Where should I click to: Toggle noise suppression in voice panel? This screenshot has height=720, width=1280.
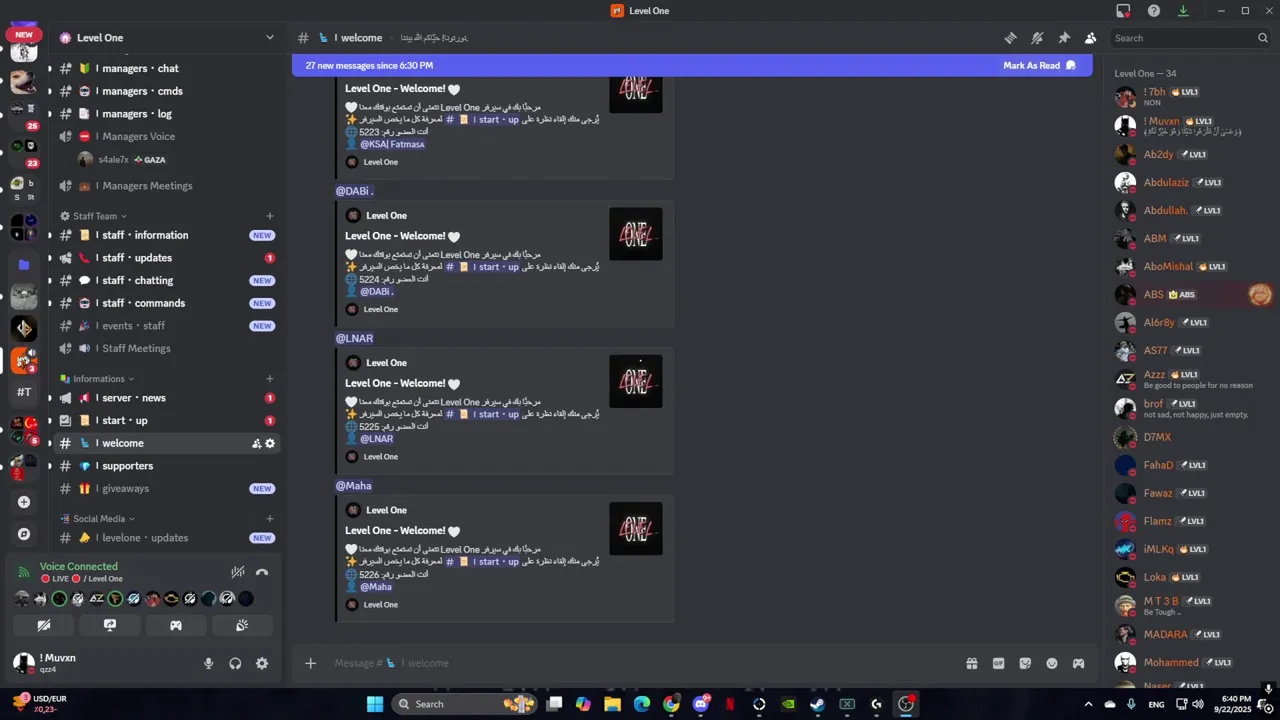point(238,572)
